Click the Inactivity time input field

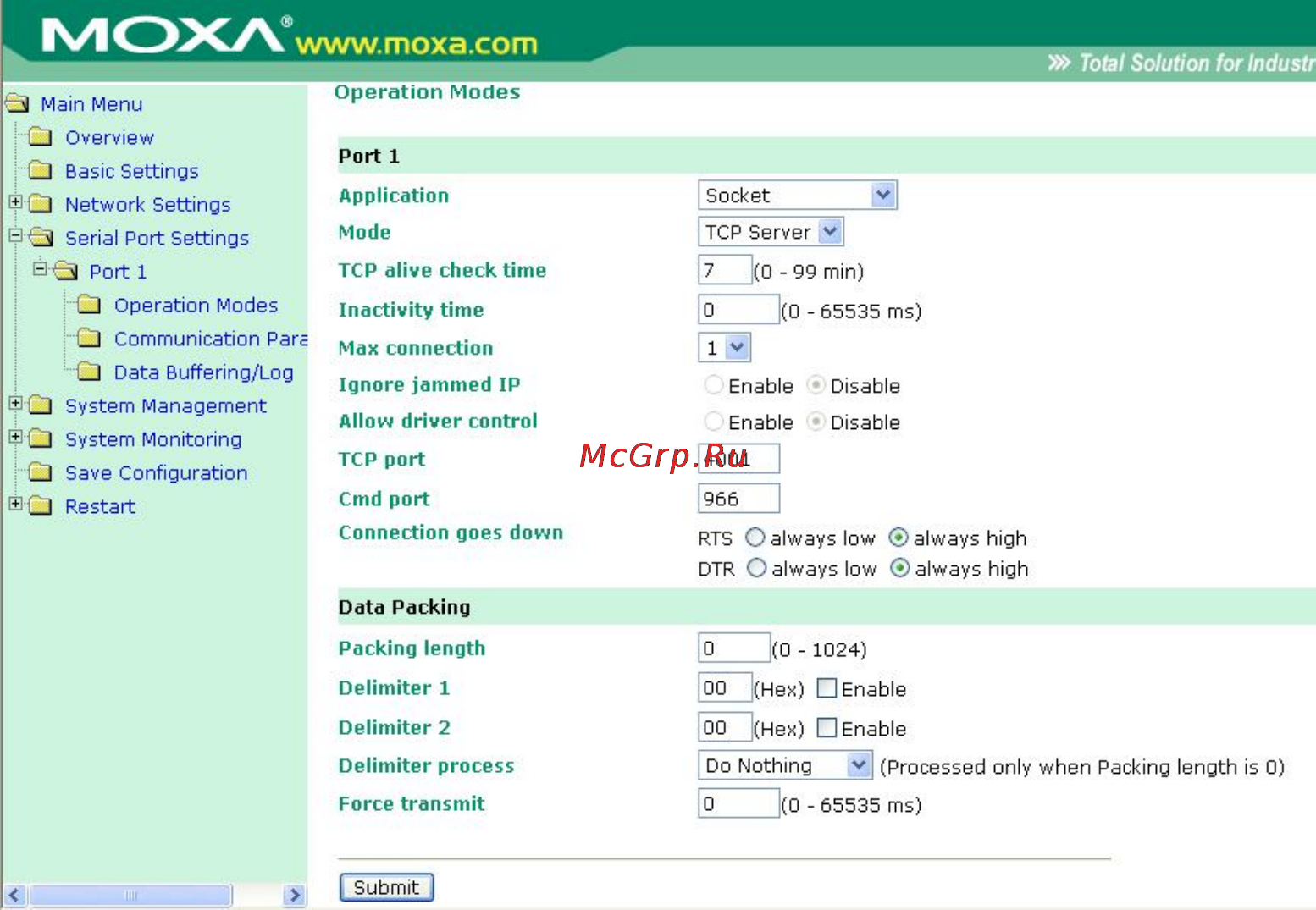coord(738,310)
